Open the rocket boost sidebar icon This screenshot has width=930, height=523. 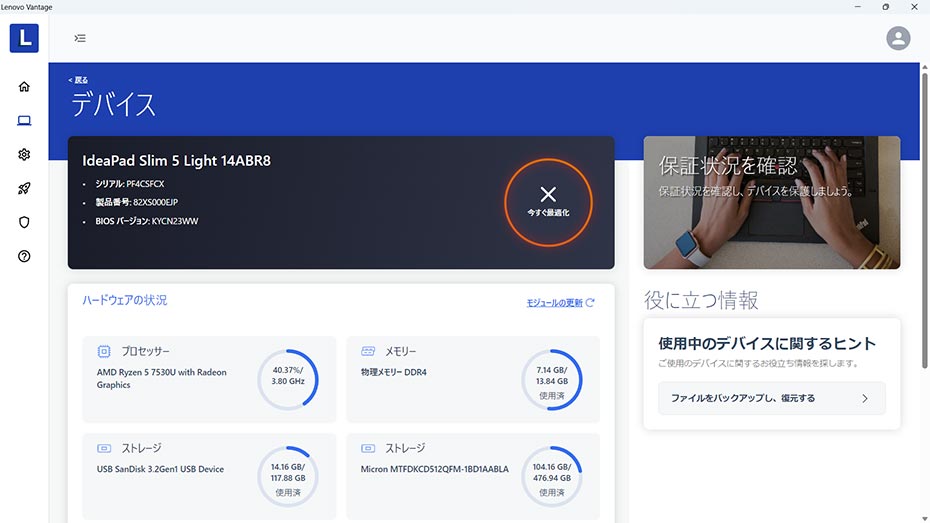(x=24, y=189)
